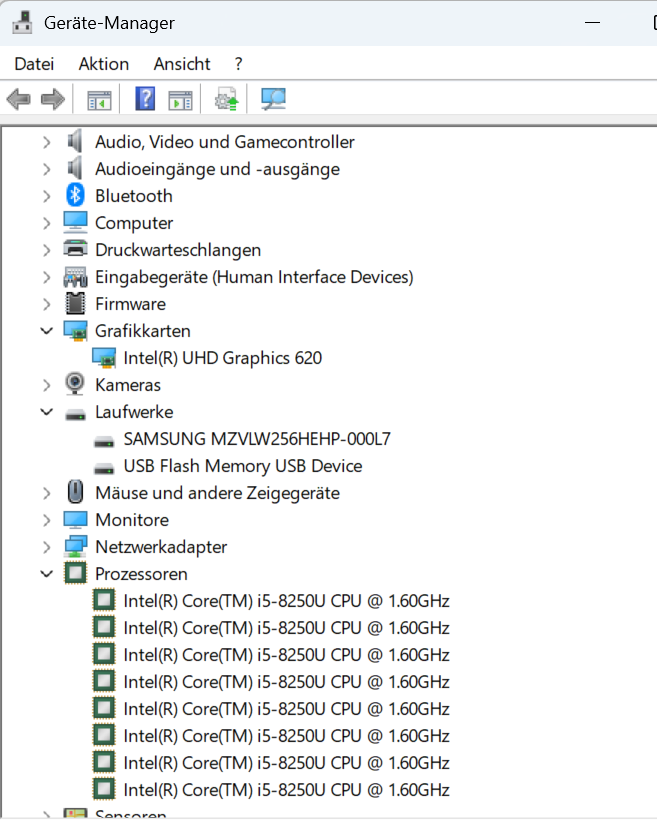This screenshot has width=657, height=820.
Task: Expand the Kameras category
Action: [47, 385]
